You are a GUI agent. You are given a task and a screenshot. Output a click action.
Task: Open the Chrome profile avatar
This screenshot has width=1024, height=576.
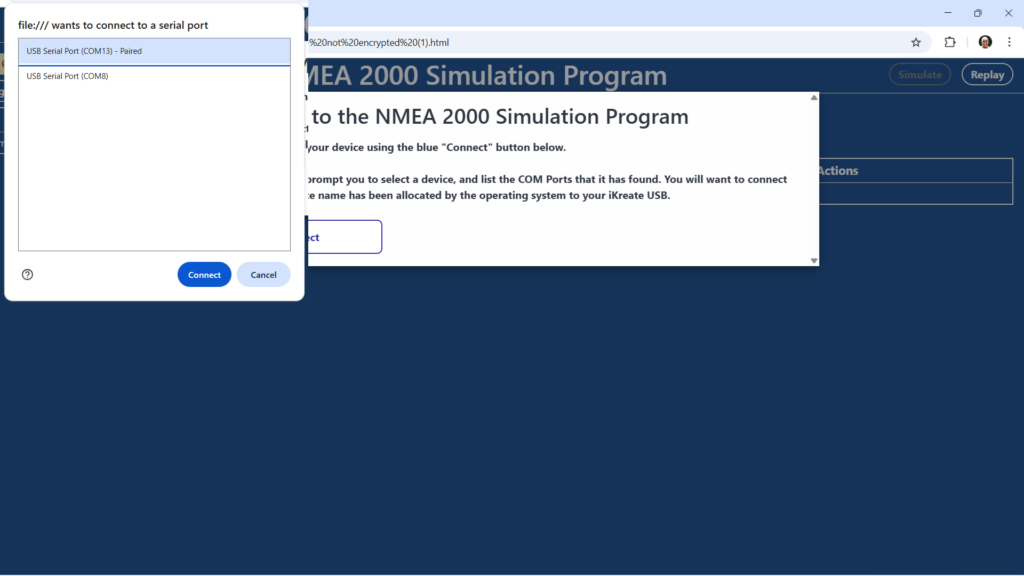[985, 42]
